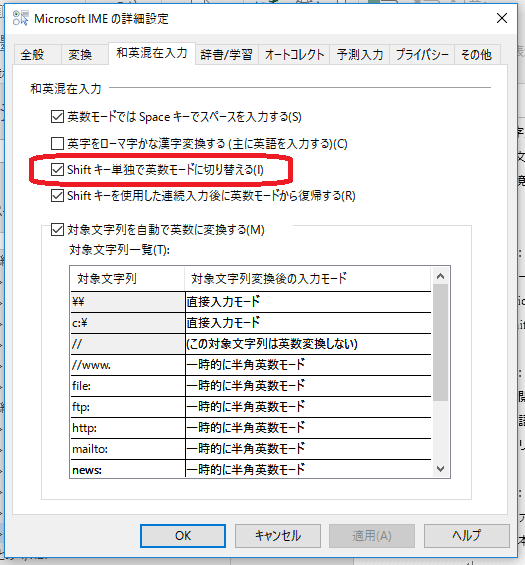The width and height of the screenshot is (525, 565).
Task: Toggle 対象文字列を自動で英数に変換する checkbox
Action: click(57, 230)
